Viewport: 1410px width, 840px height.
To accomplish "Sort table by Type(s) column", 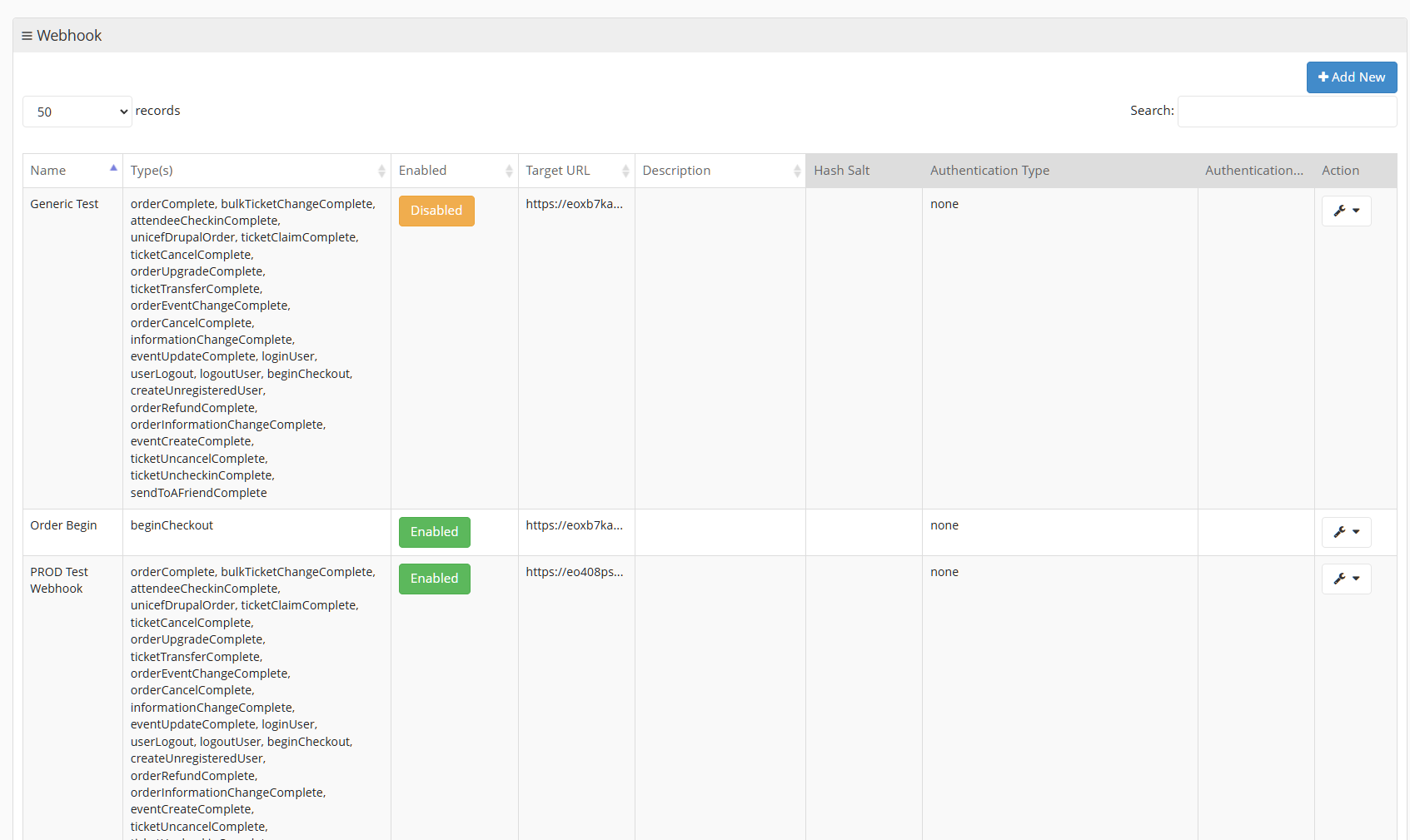I will click(x=257, y=171).
